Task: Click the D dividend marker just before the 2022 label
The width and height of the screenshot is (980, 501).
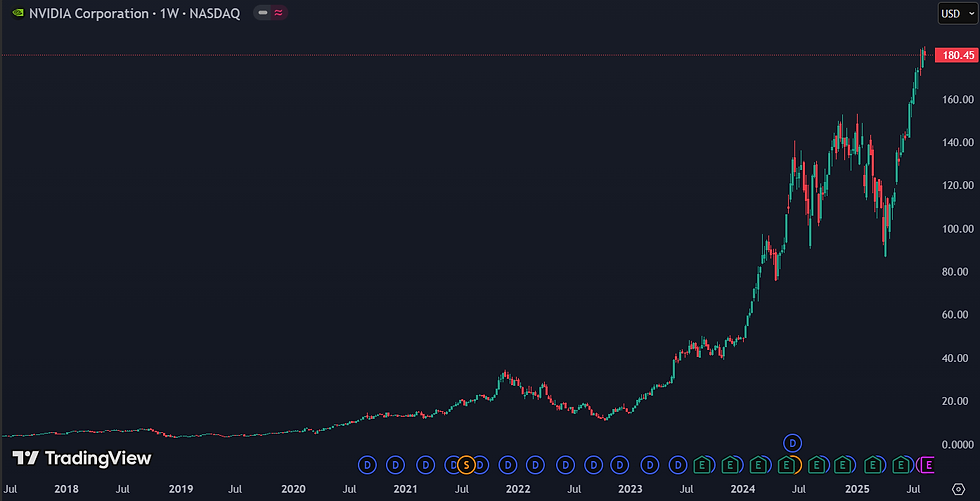Action: point(508,465)
